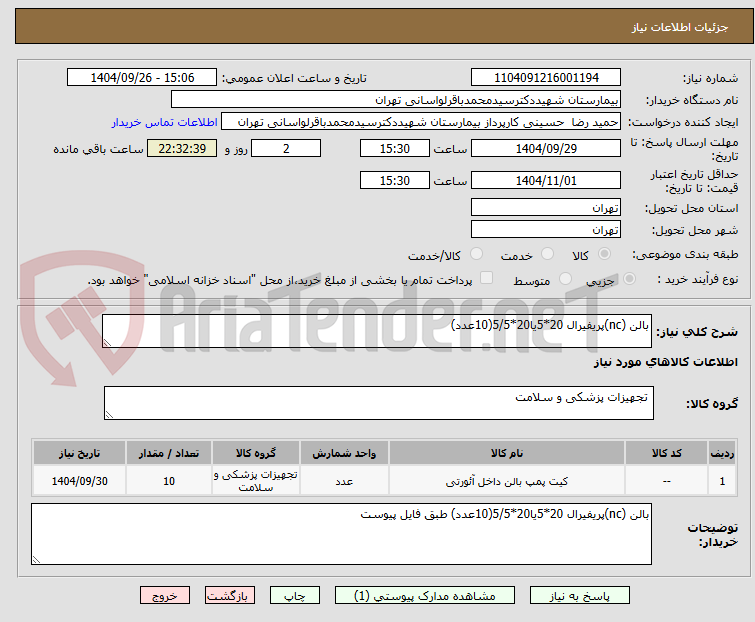This screenshot has height=622, width=755.
Task: Click the بازگشت back button
Action: pos(229,596)
